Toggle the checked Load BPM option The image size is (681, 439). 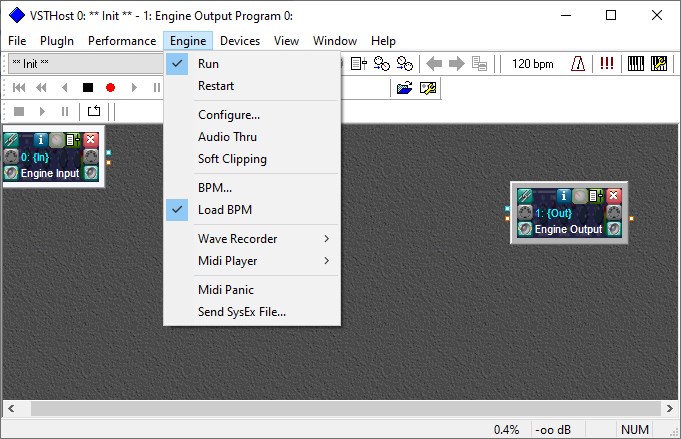[x=252, y=210]
